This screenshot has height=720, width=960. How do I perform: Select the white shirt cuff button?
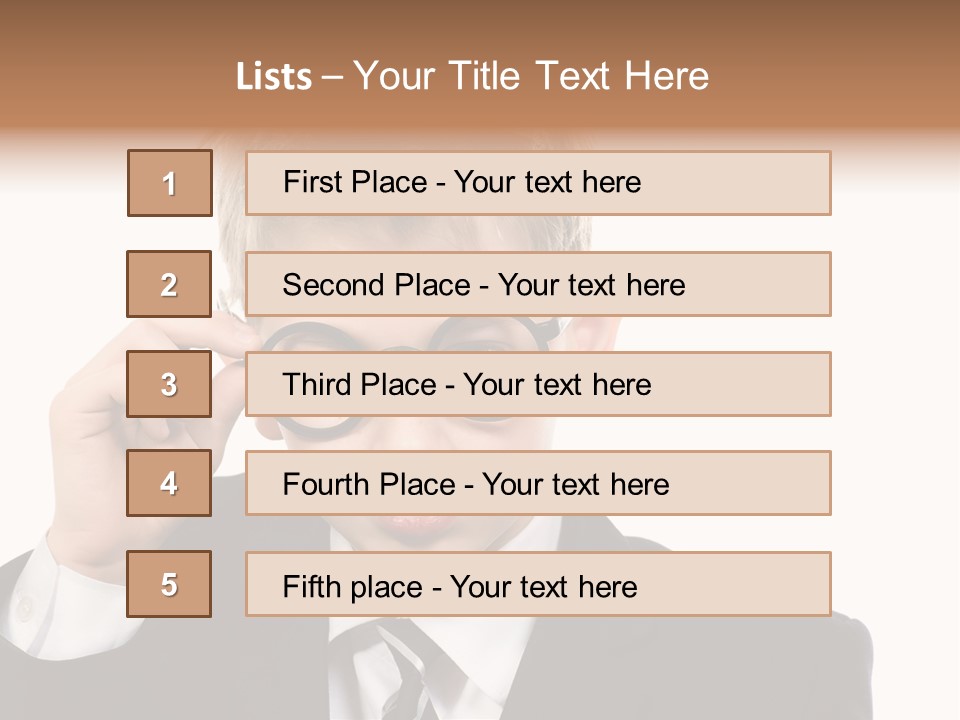[x=24, y=607]
